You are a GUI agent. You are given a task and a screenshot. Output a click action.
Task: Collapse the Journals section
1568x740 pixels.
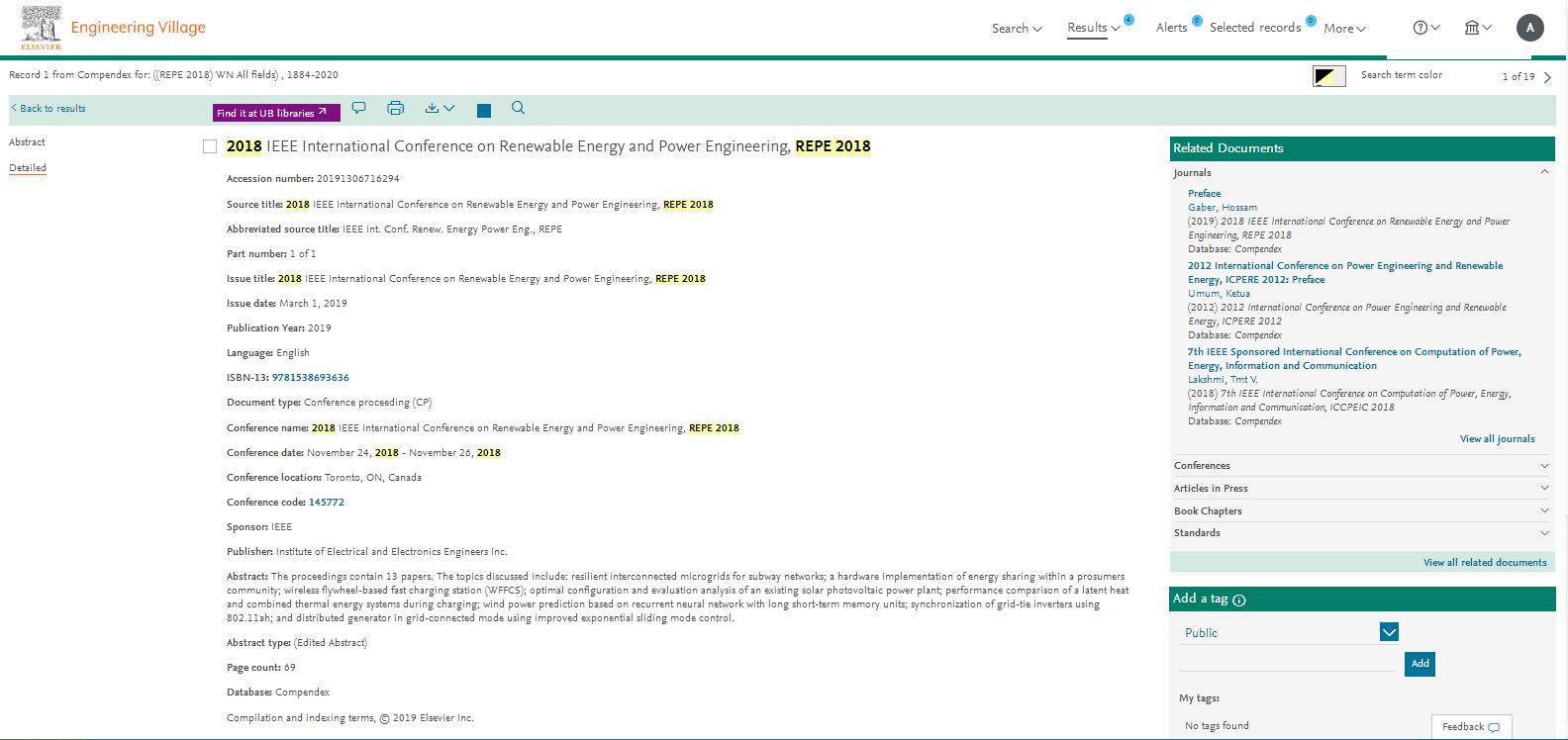point(1544,173)
